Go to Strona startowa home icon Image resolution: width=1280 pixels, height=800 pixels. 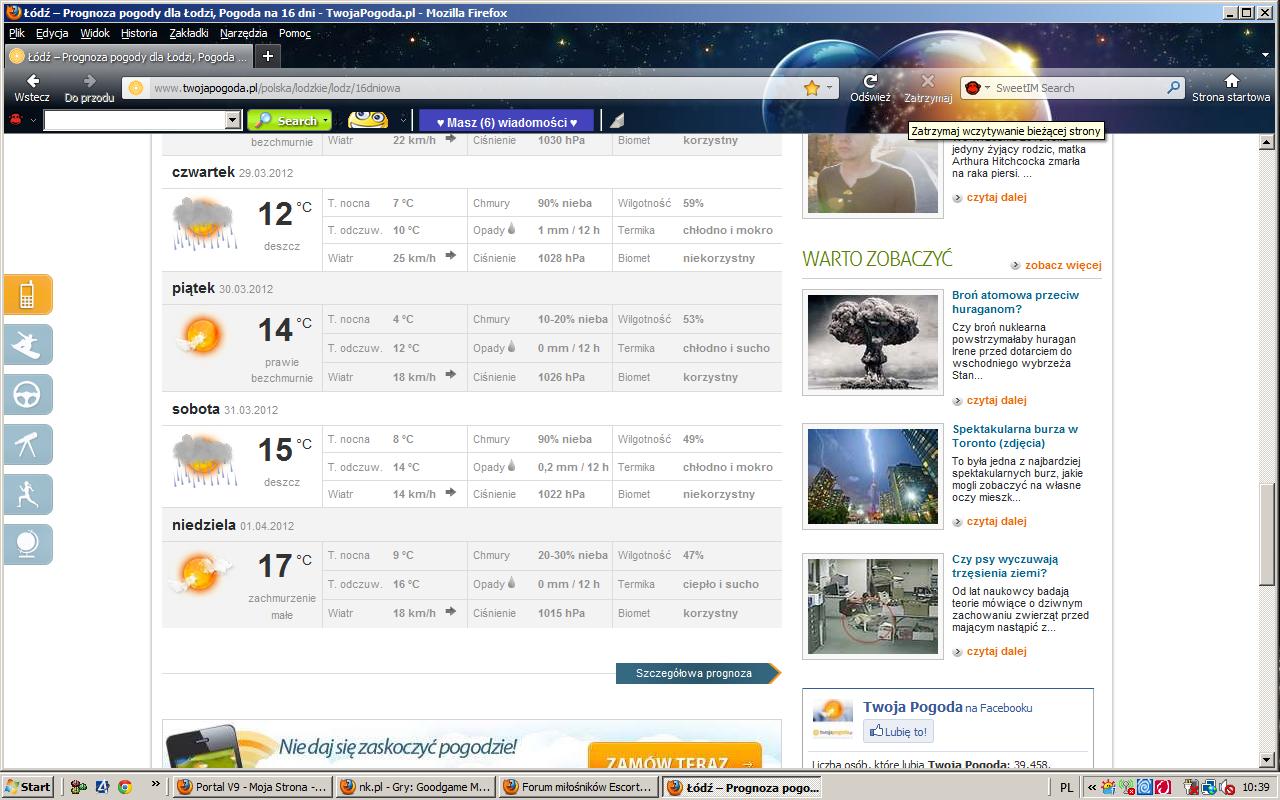(x=1231, y=87)
